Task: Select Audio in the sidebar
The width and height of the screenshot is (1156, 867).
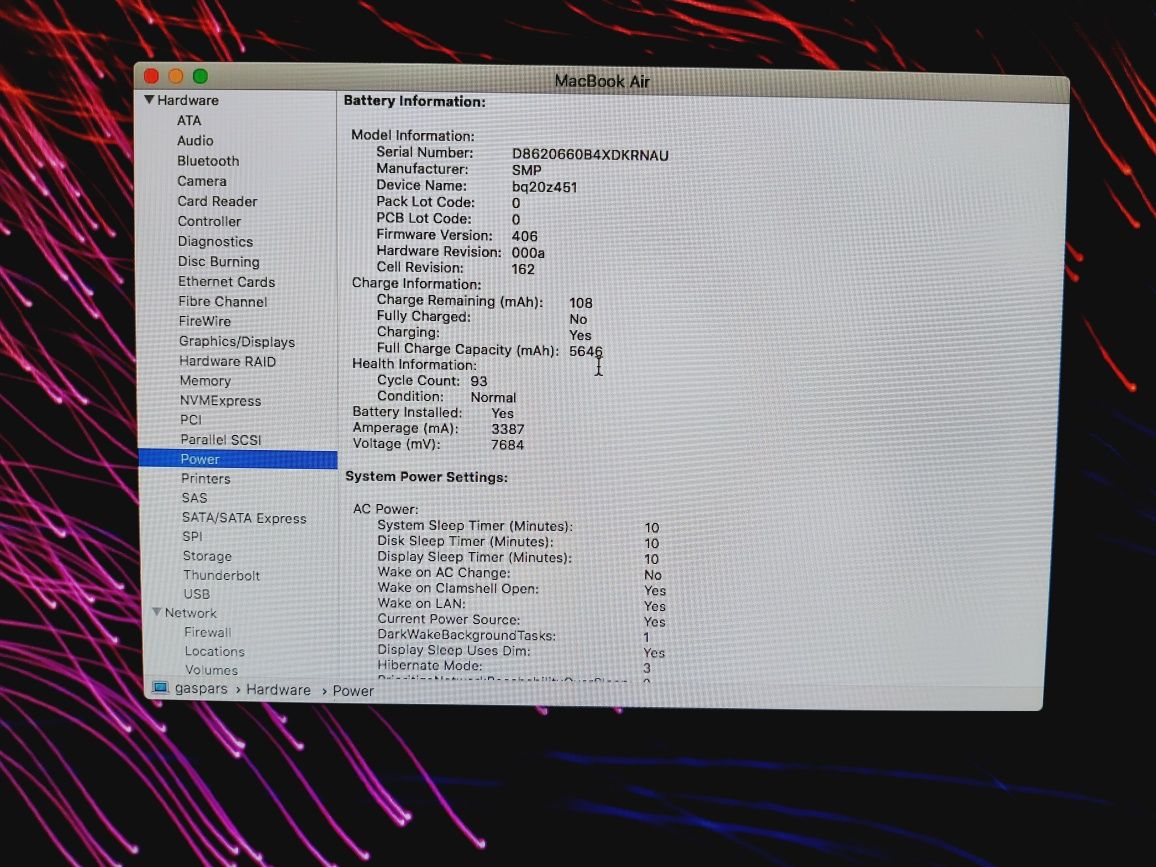Action: pos(195,140)
